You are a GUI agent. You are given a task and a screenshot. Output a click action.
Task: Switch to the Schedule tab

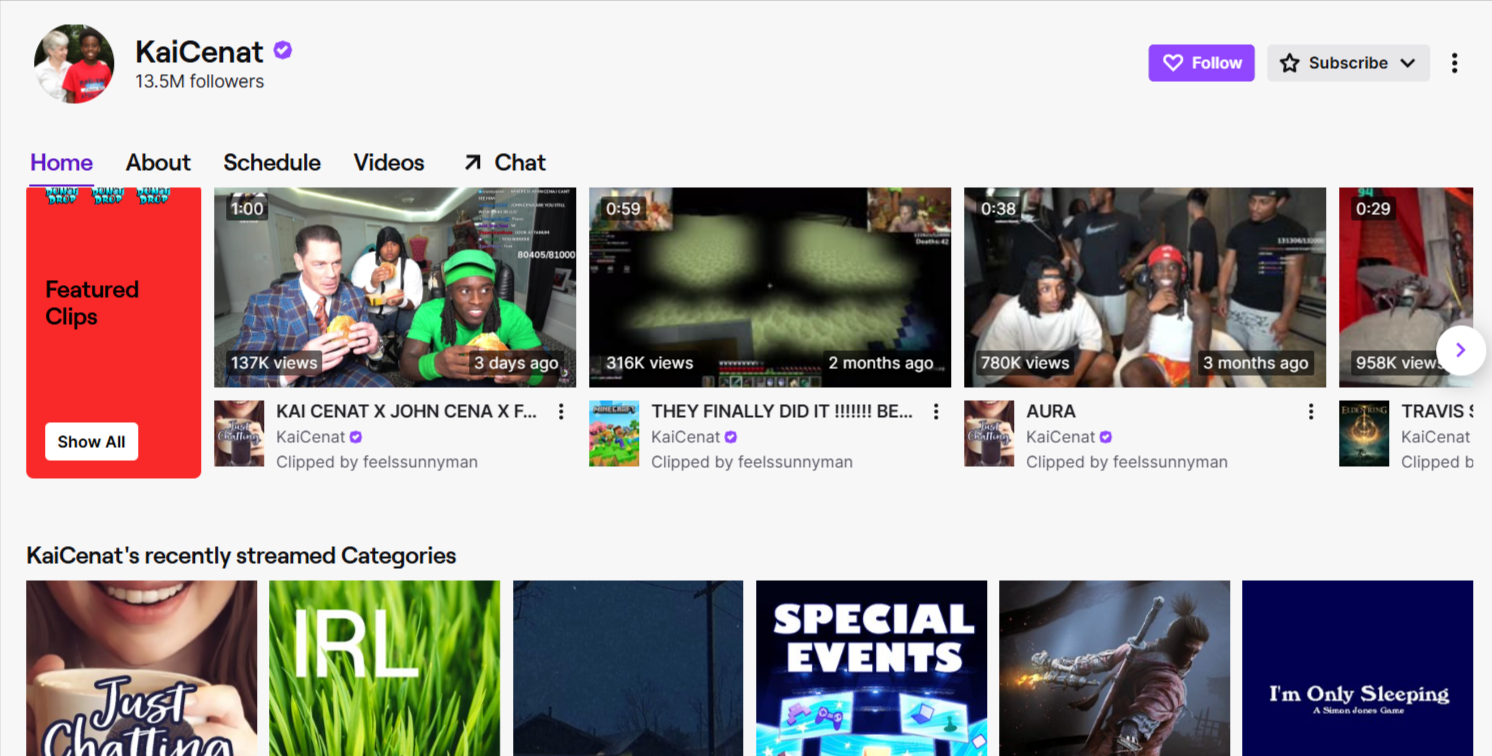coord(272,162)
